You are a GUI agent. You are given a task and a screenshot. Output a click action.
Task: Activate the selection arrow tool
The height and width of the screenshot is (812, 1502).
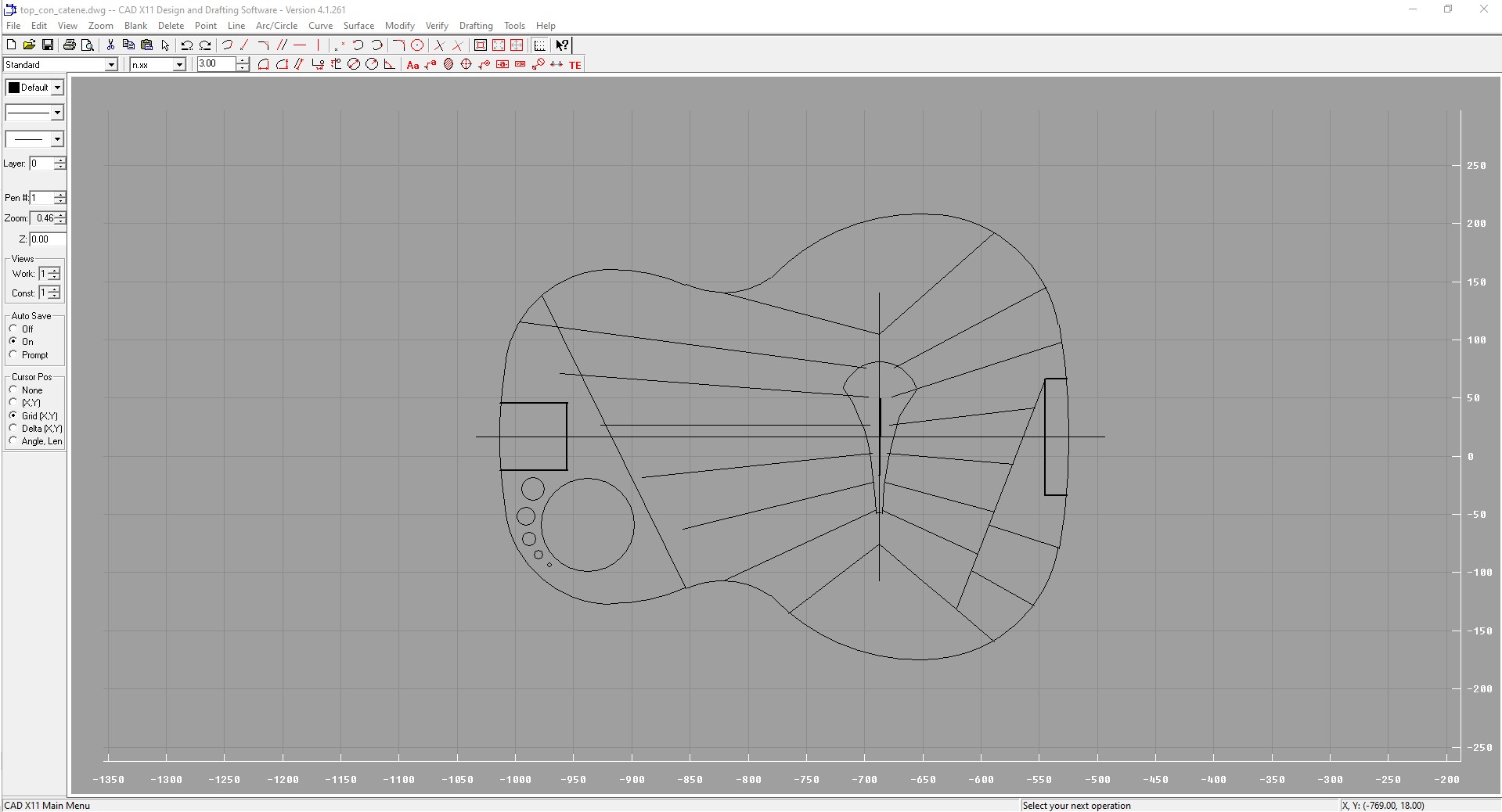click(x=165, y=45)
